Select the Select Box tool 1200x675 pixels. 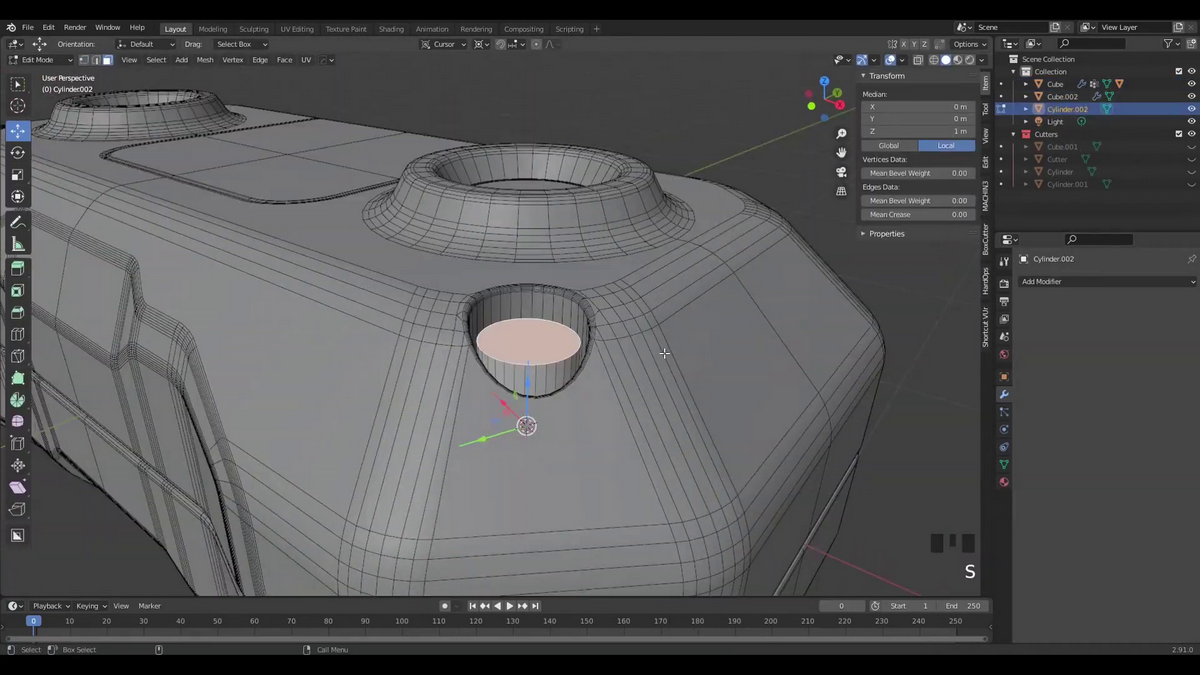(17, 84)
